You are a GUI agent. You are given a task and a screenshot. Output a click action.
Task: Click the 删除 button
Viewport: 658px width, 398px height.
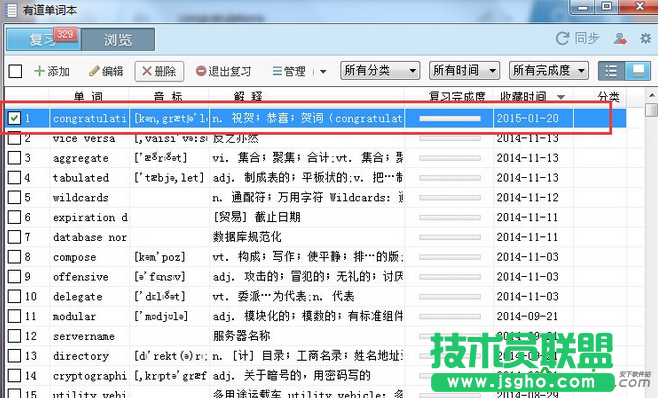[159, 71]
